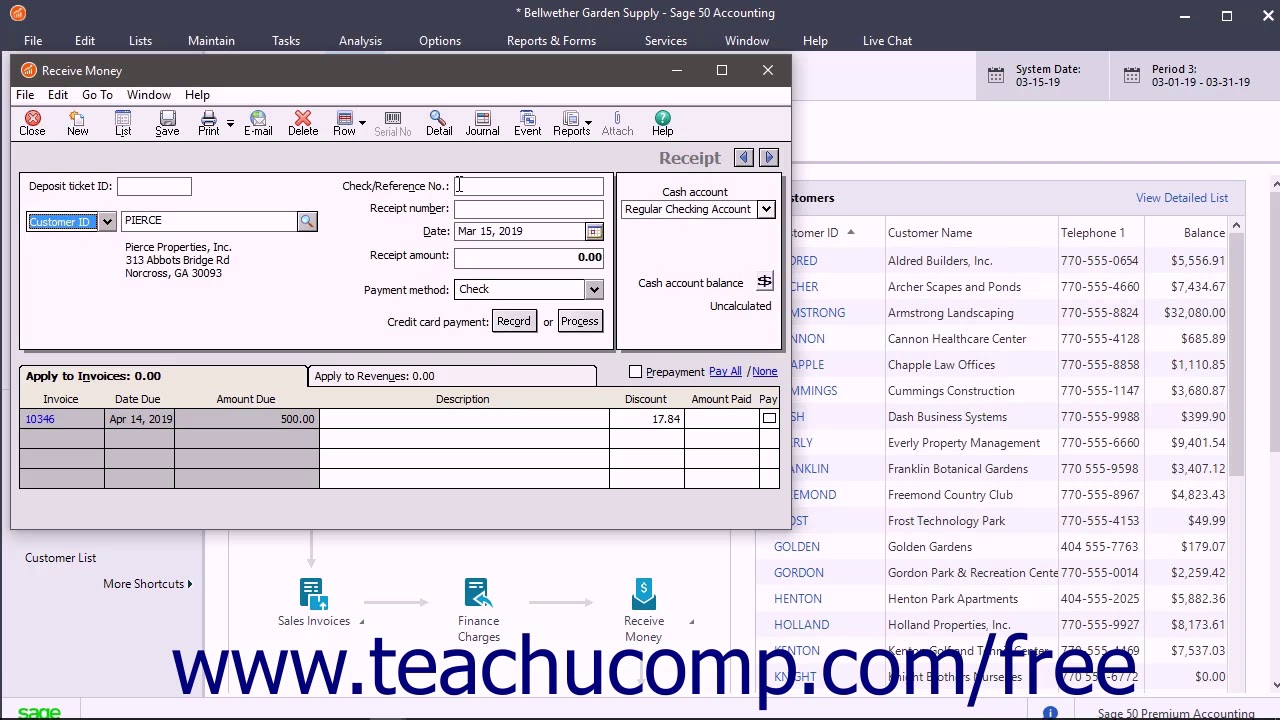Open the Maintain menu in main window
The width and height of the screenshot is (1280, 720).
[x=211, y=41]
